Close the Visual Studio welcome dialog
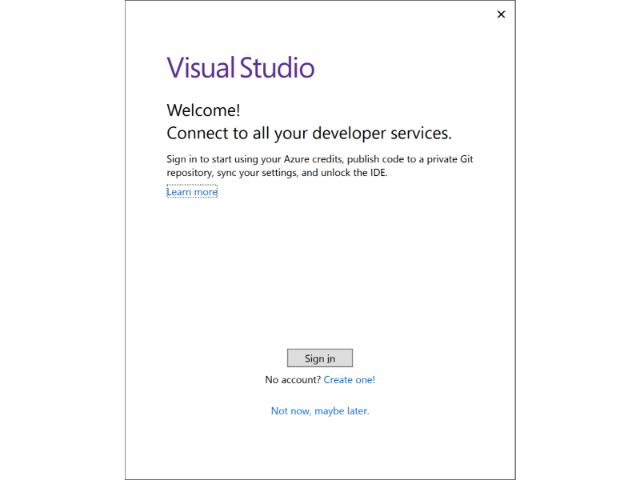 tap(501, 14)
